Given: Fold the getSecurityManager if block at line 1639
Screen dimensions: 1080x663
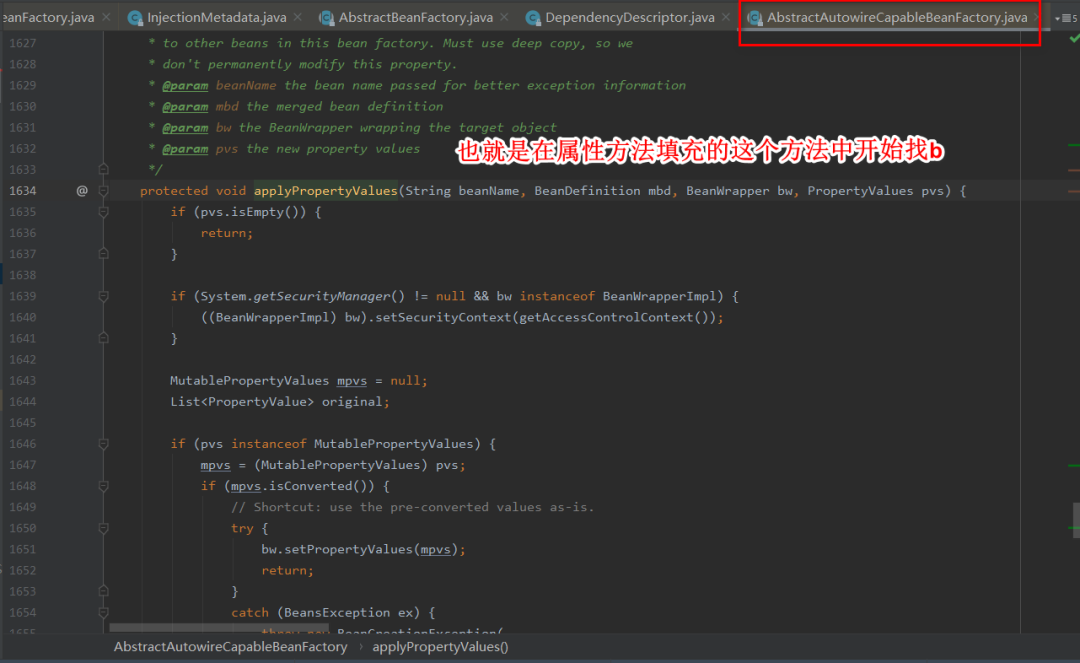Looking at the screenshot, I should (103, 296).
